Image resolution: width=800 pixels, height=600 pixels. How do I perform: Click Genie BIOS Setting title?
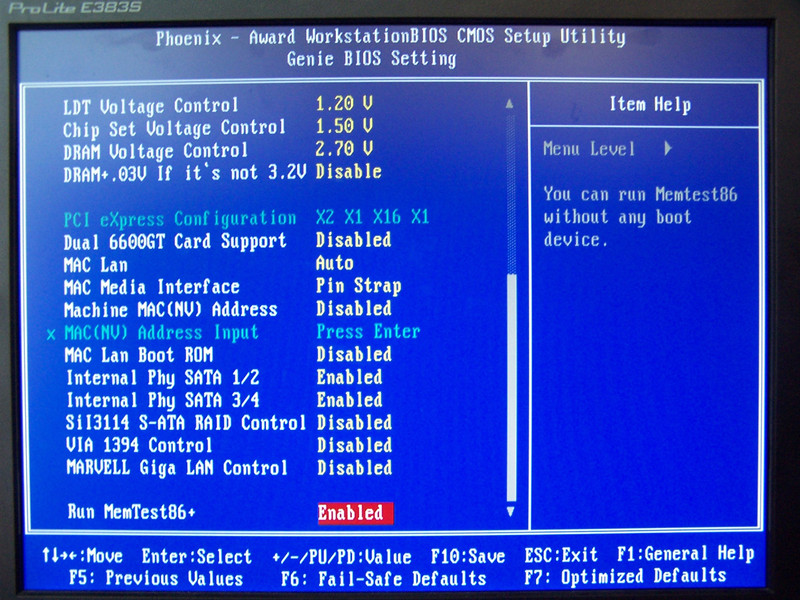(371, 59)
